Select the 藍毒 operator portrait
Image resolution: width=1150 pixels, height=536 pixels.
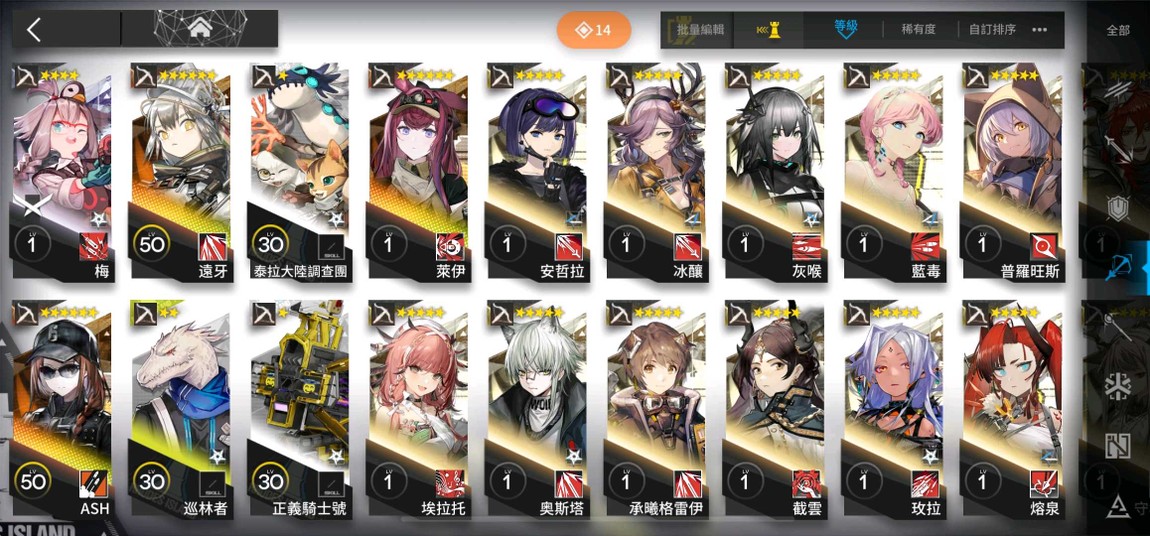[893, 172]
